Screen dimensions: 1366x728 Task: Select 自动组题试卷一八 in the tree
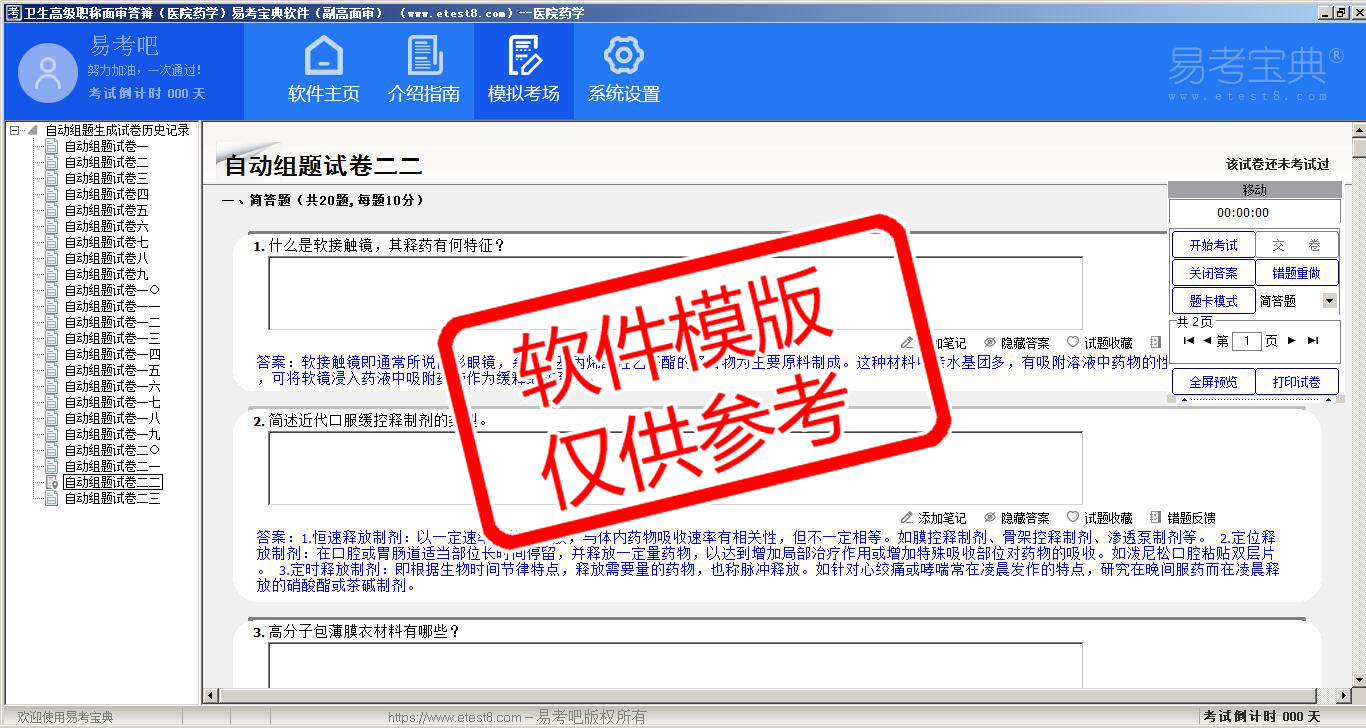(112, 418)
